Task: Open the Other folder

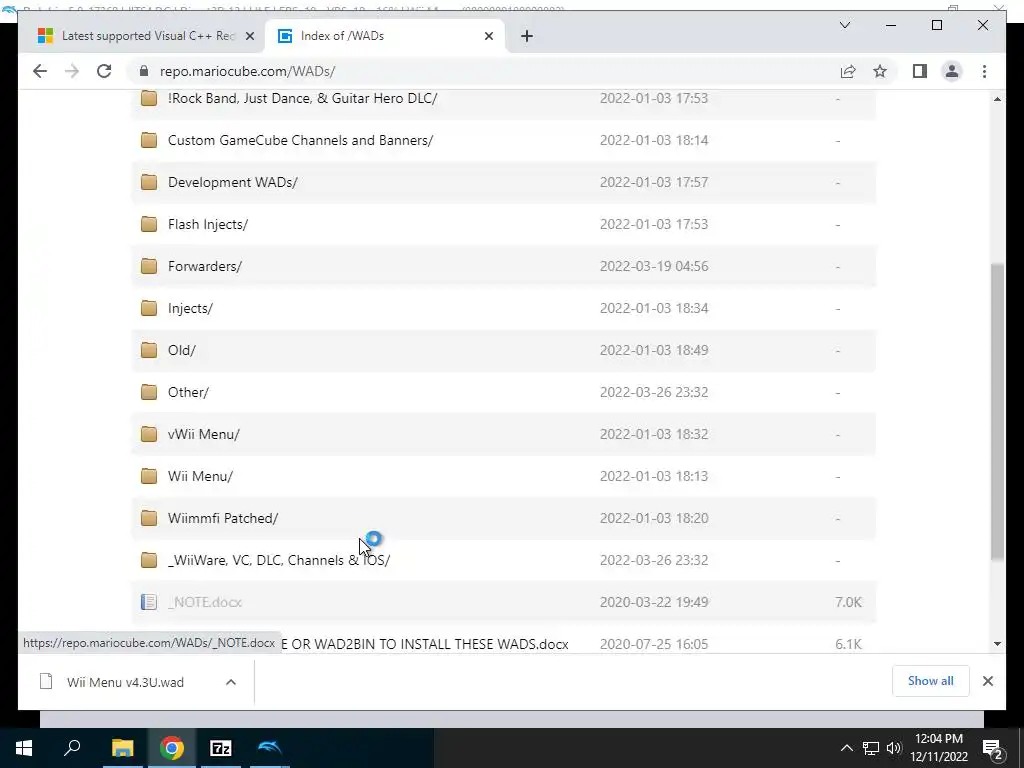Action: coord(188,392)
